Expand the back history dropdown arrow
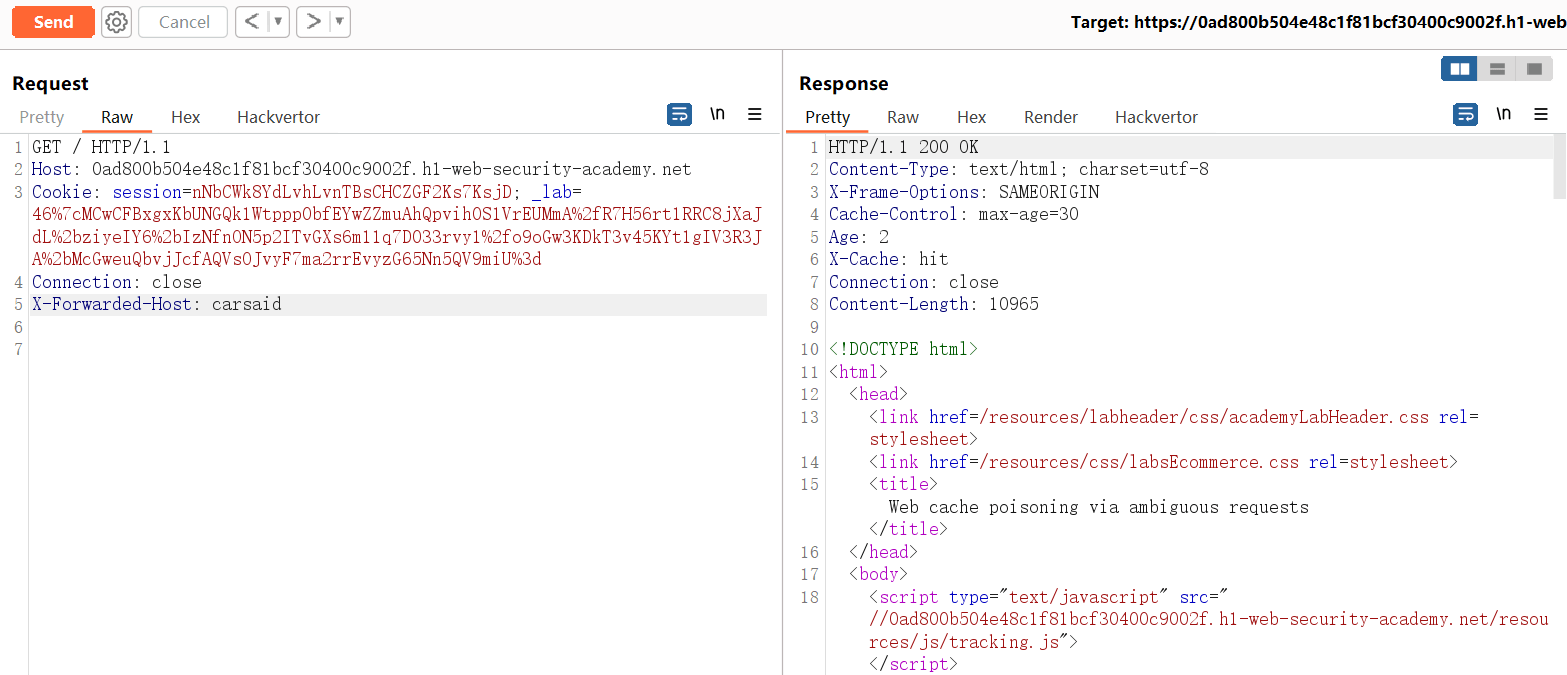Screen dimensions: 1567x675 (278, 22)
